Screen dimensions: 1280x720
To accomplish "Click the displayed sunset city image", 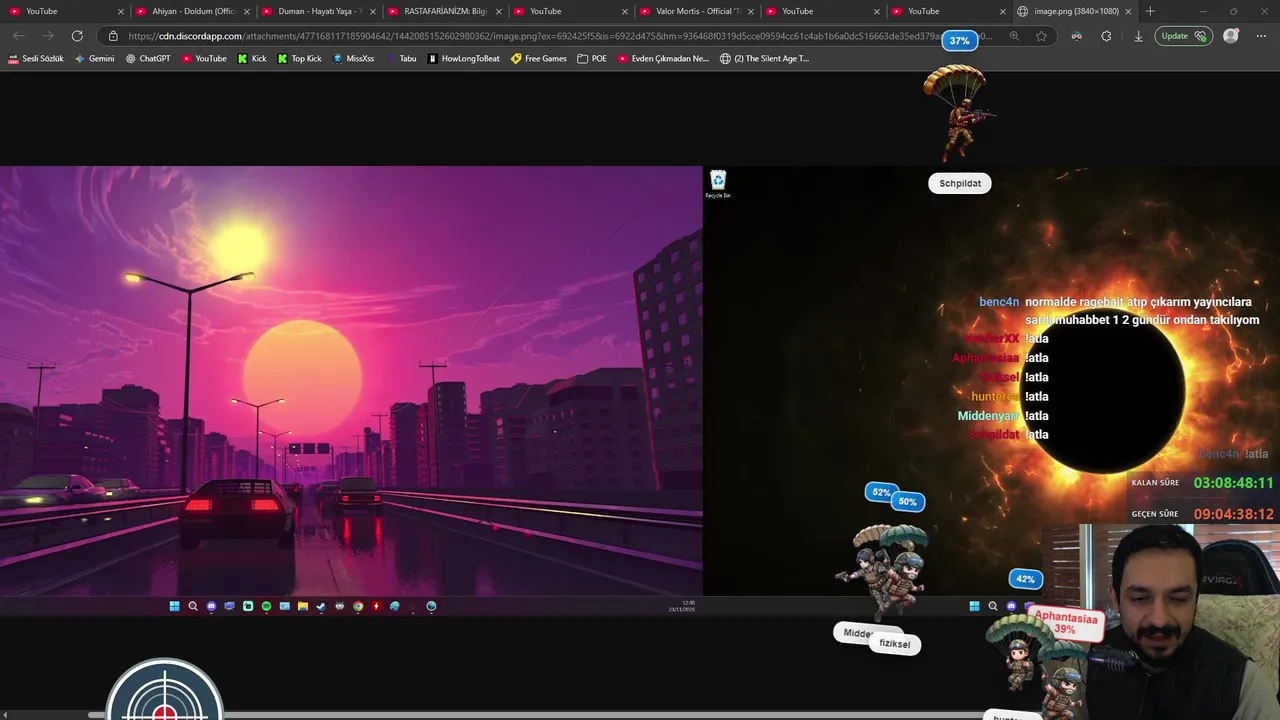I will 351,381.
